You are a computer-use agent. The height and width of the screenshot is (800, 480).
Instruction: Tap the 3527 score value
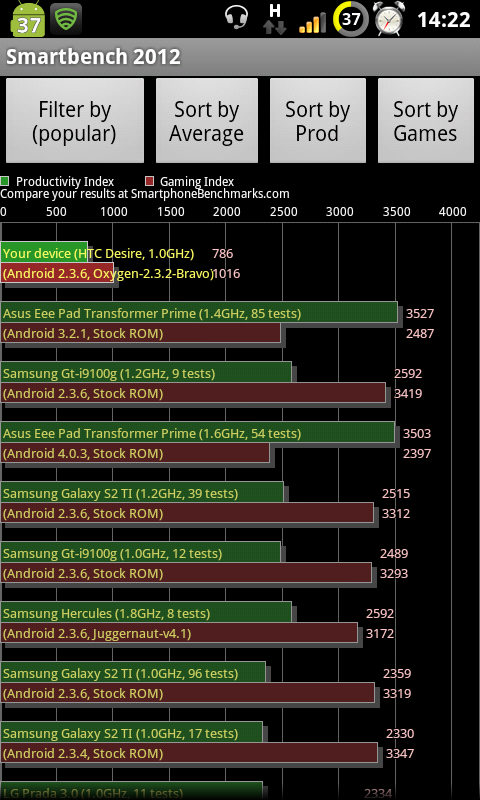tap(420, 313)
